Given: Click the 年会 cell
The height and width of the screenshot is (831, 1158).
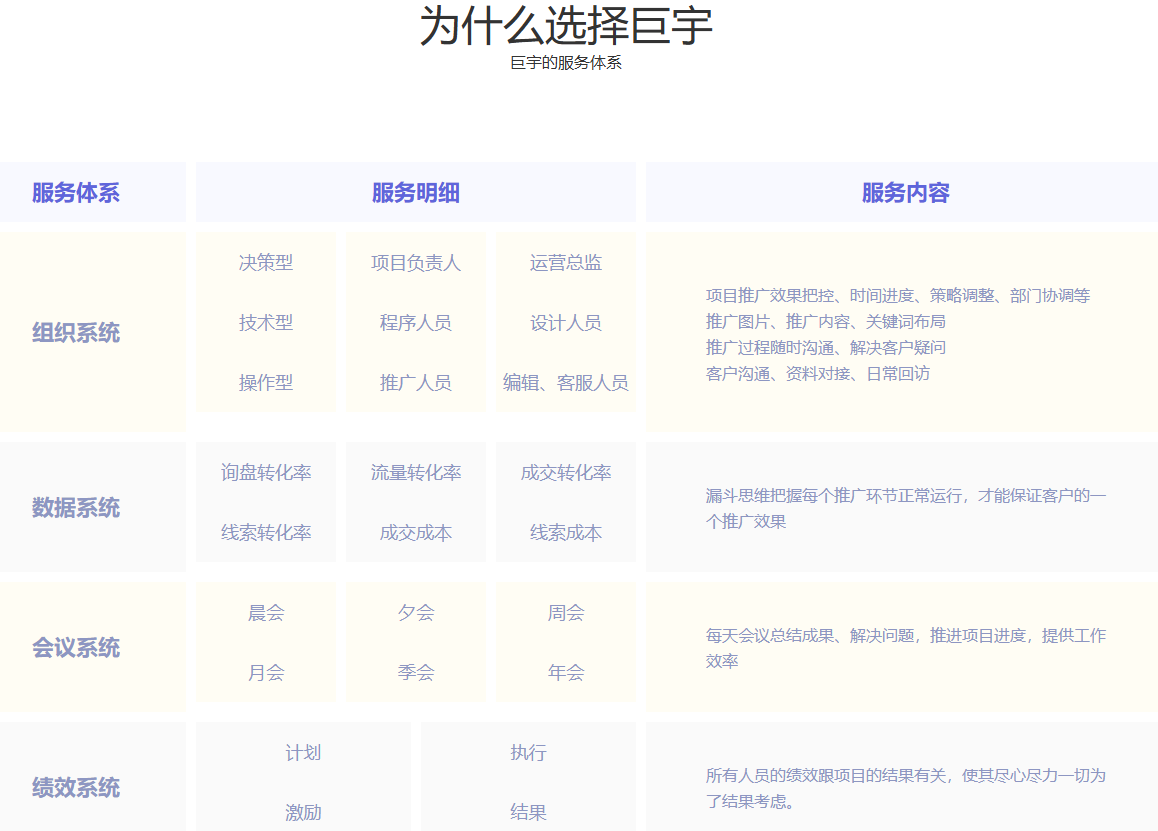Looking at the screenshot, I should click(x=566, y=672).
